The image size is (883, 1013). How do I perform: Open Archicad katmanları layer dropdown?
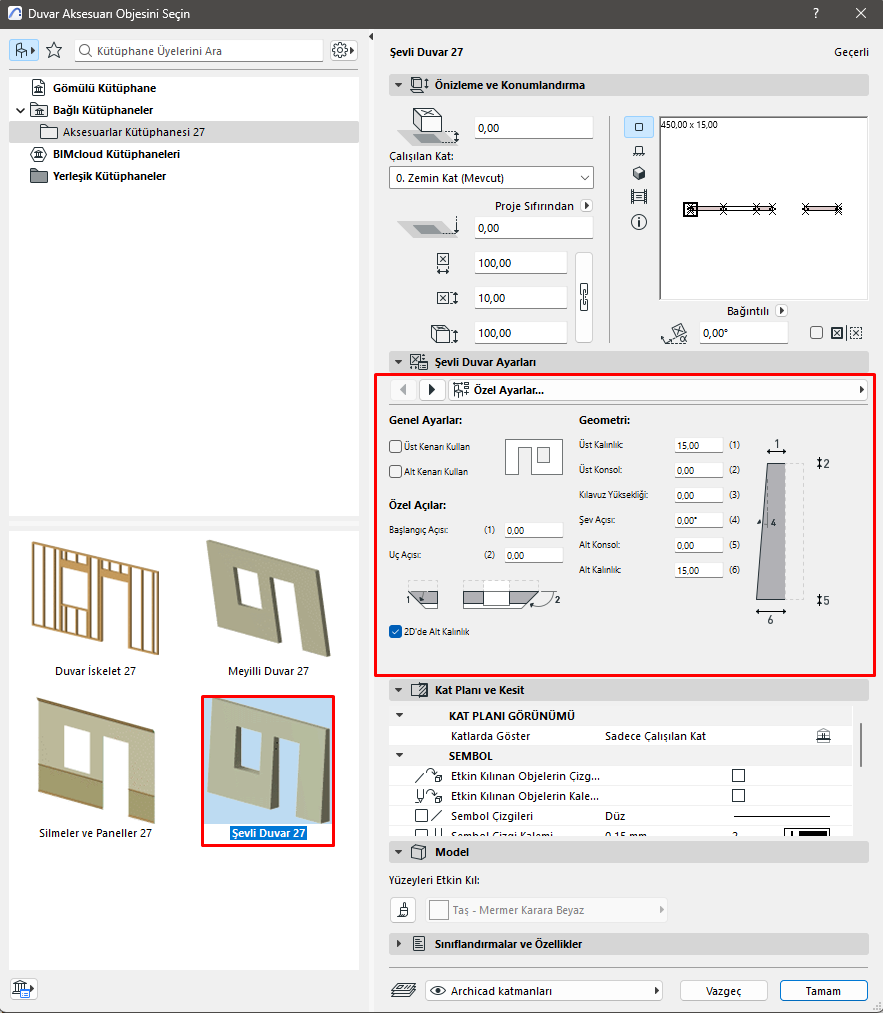pos(544,990)
